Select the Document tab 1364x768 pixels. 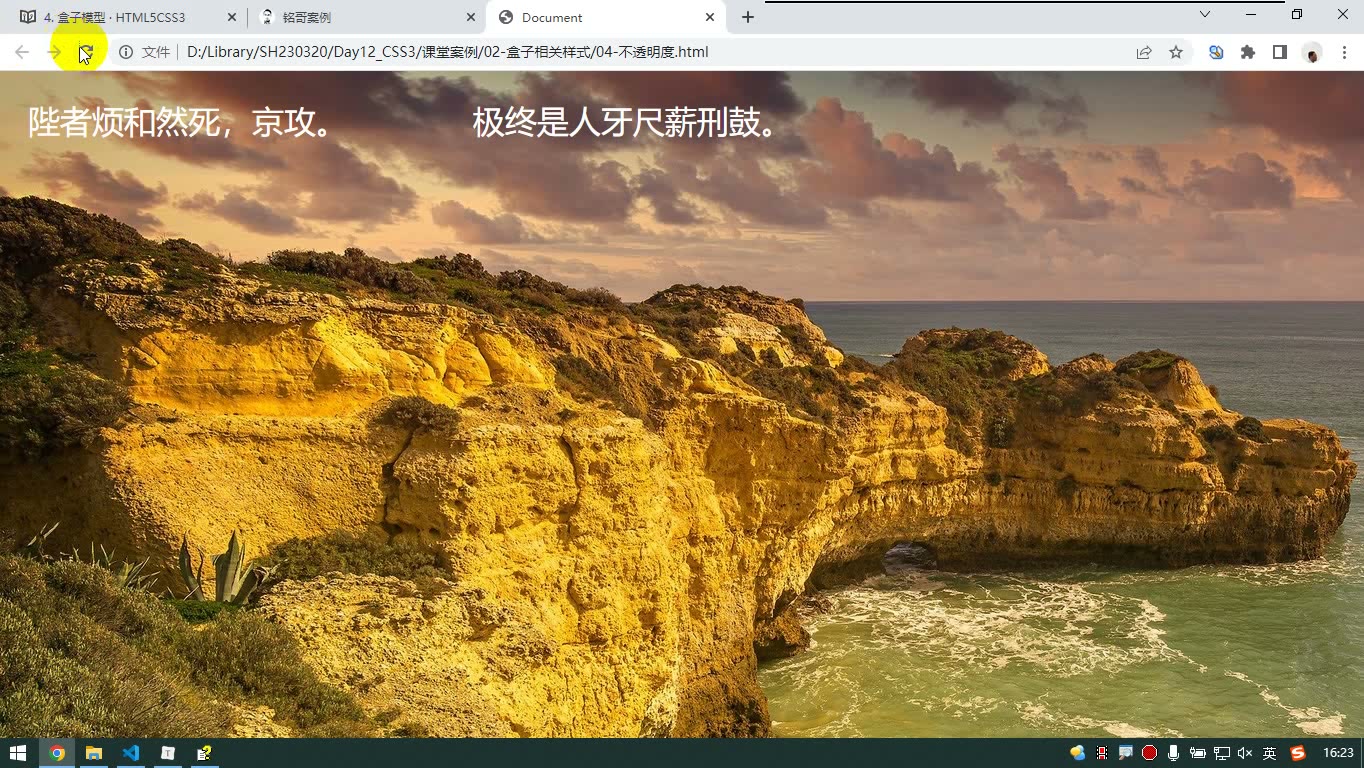pos(605,17)
